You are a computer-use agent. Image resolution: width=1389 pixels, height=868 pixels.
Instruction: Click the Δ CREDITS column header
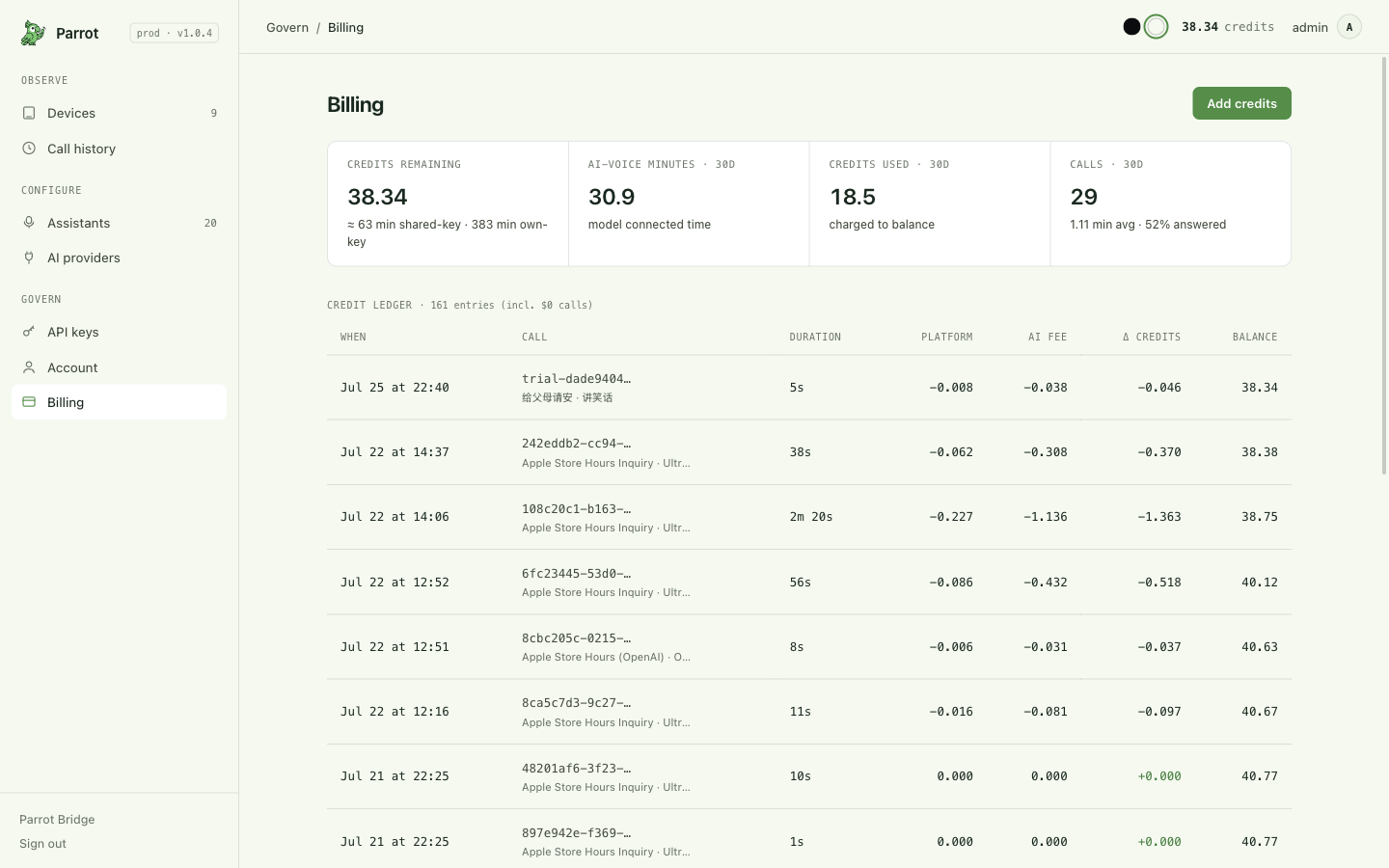click(1152, 337)
